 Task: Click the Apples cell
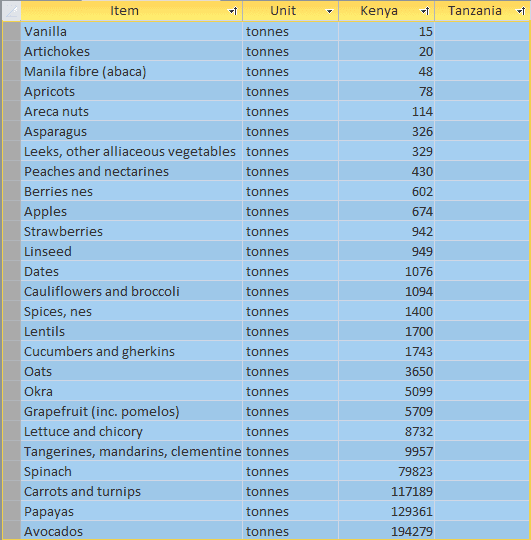[x=132, y=211]
